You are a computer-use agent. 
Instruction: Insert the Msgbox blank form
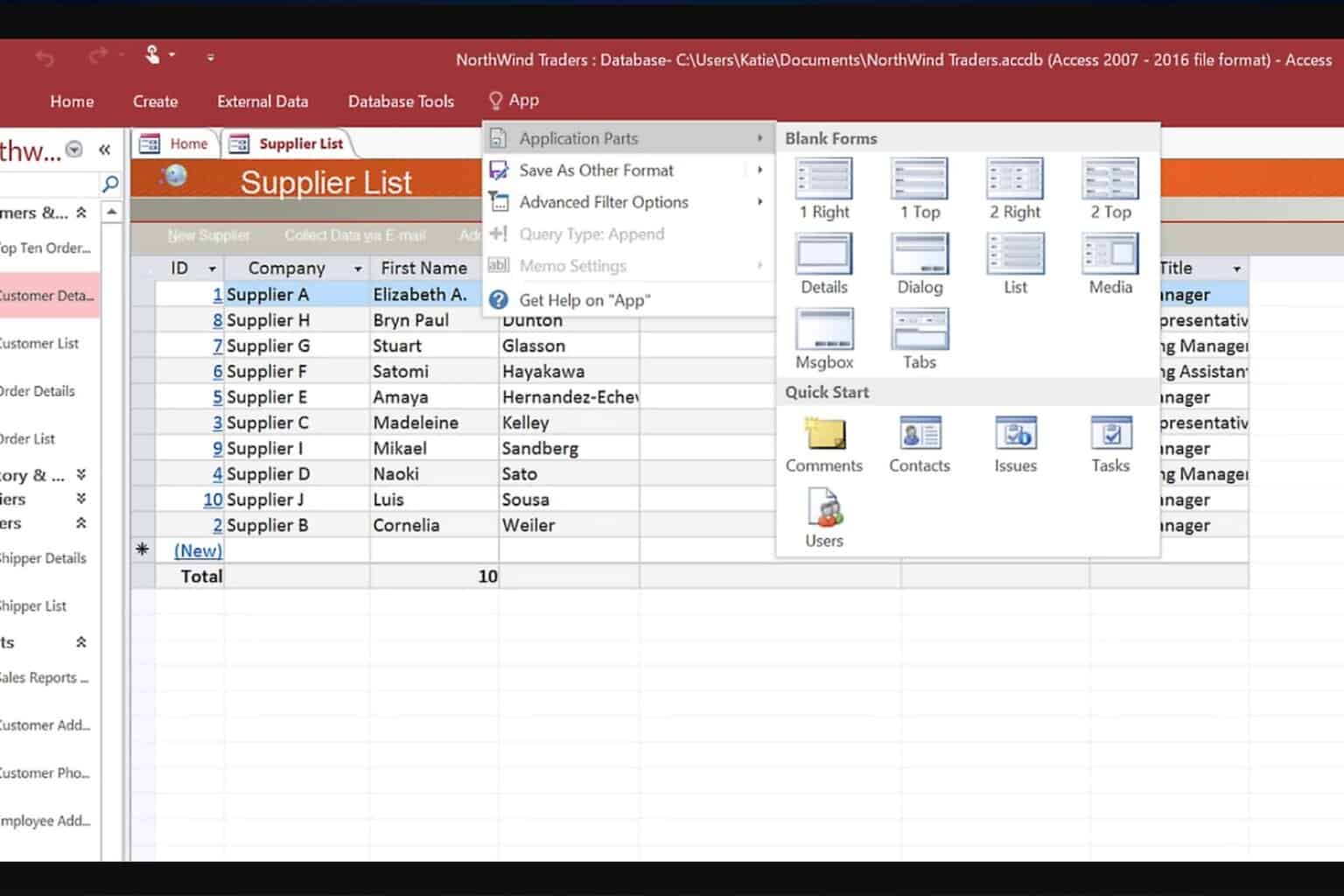[x=823, y=339]
